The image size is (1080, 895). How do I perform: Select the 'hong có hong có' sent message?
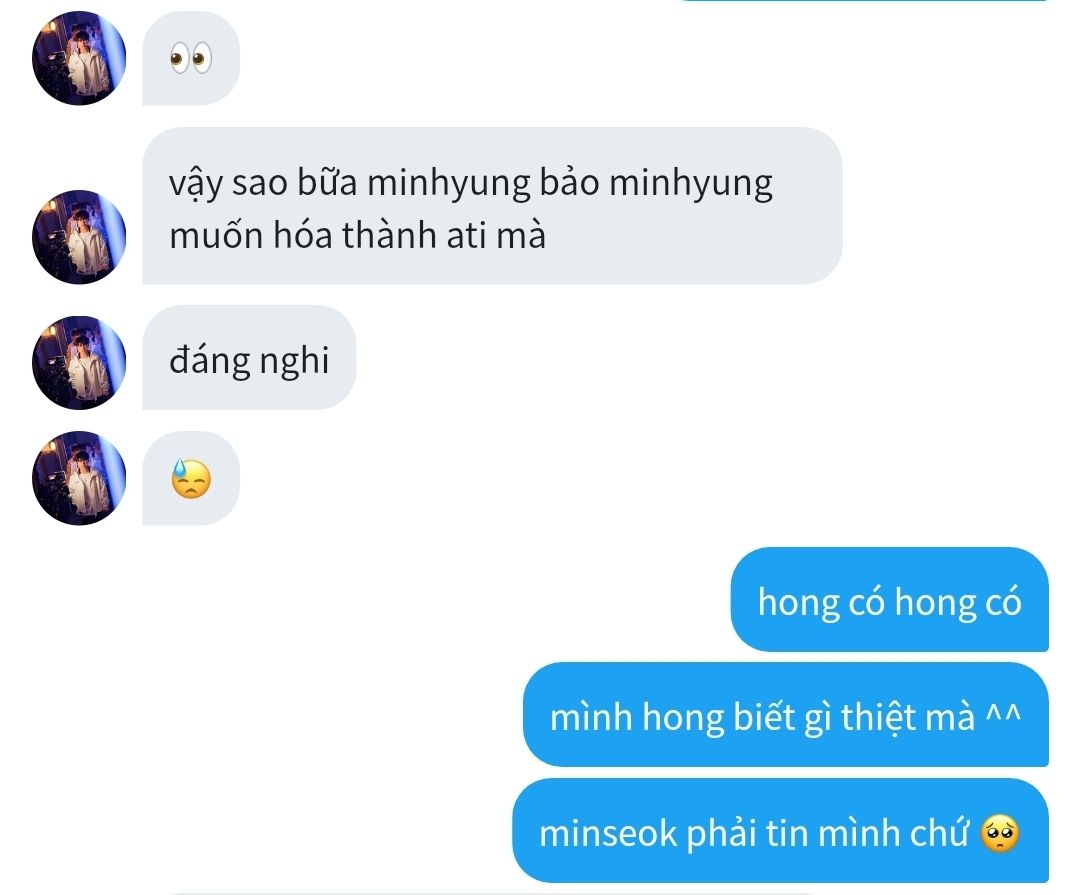click(889, 599)
